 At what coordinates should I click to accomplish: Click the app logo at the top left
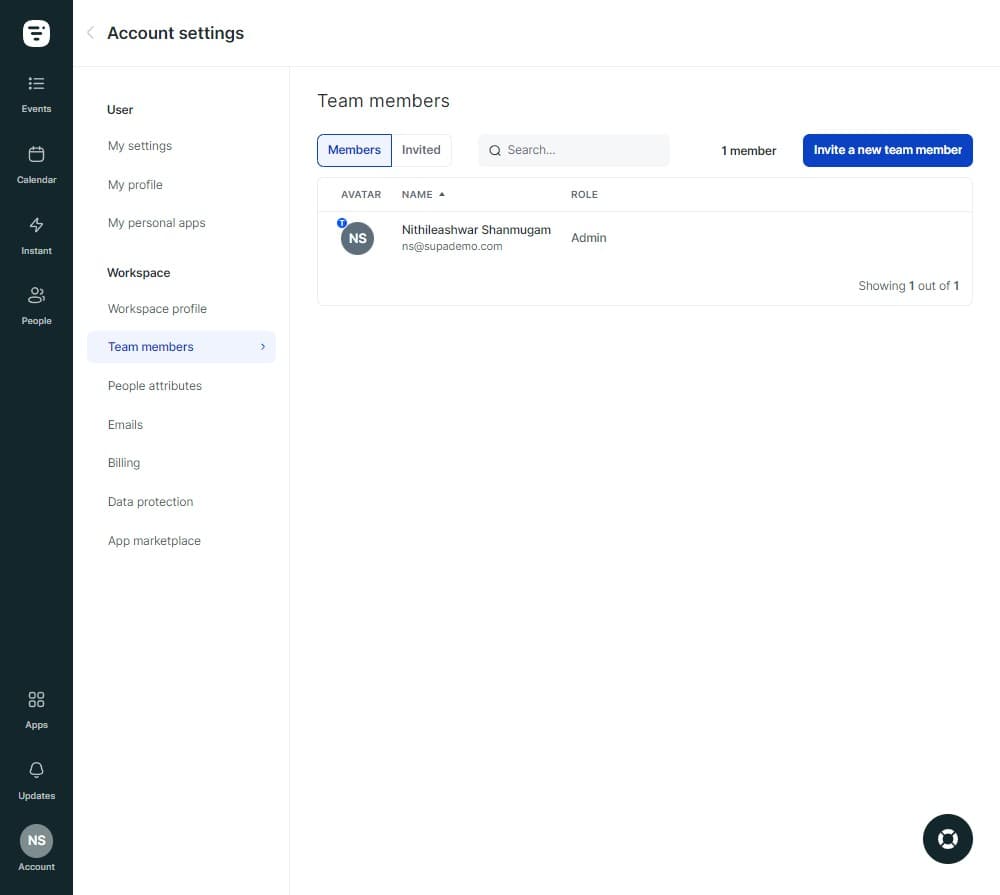36,32
